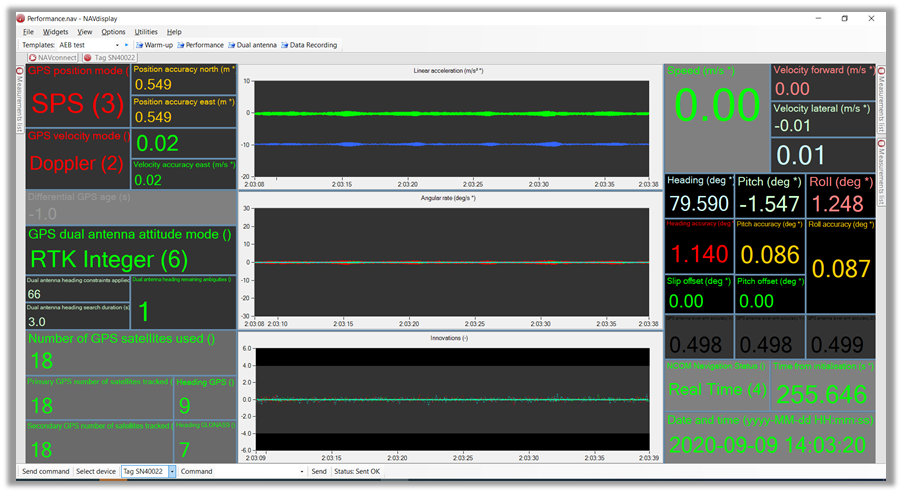Select RTK Integer (6) attitude mode widget
Image resolution: width=902 pixels, height=493 pixels.
[x=131, y=250]
